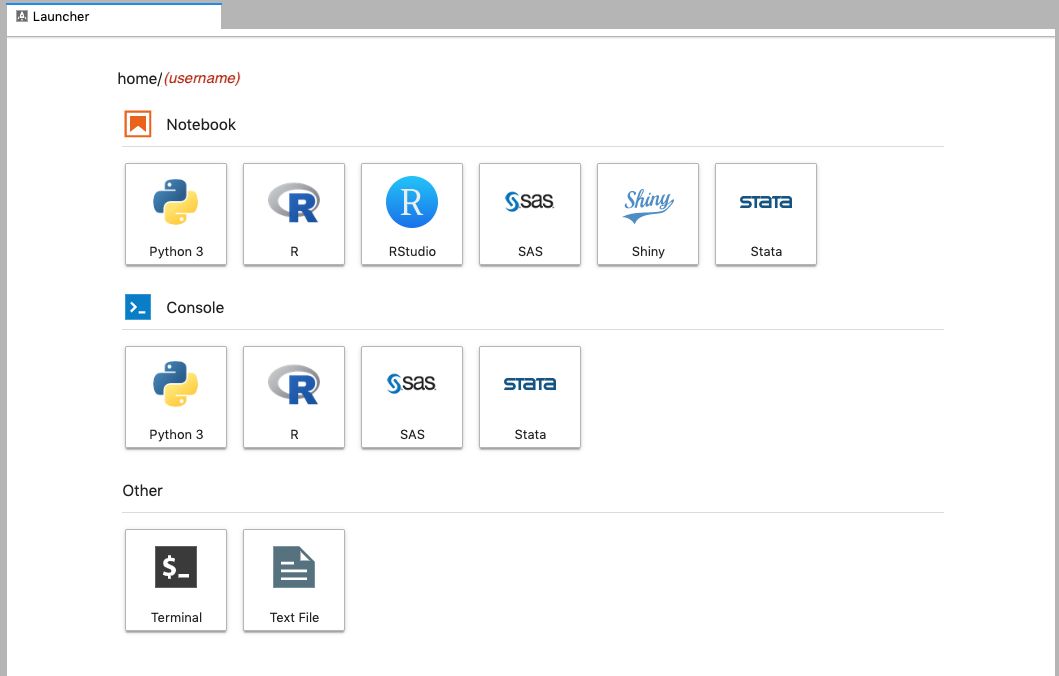Screen dimensions: 1059x676
Task: Click the Notebook section heading text
Action: (201, 125)
